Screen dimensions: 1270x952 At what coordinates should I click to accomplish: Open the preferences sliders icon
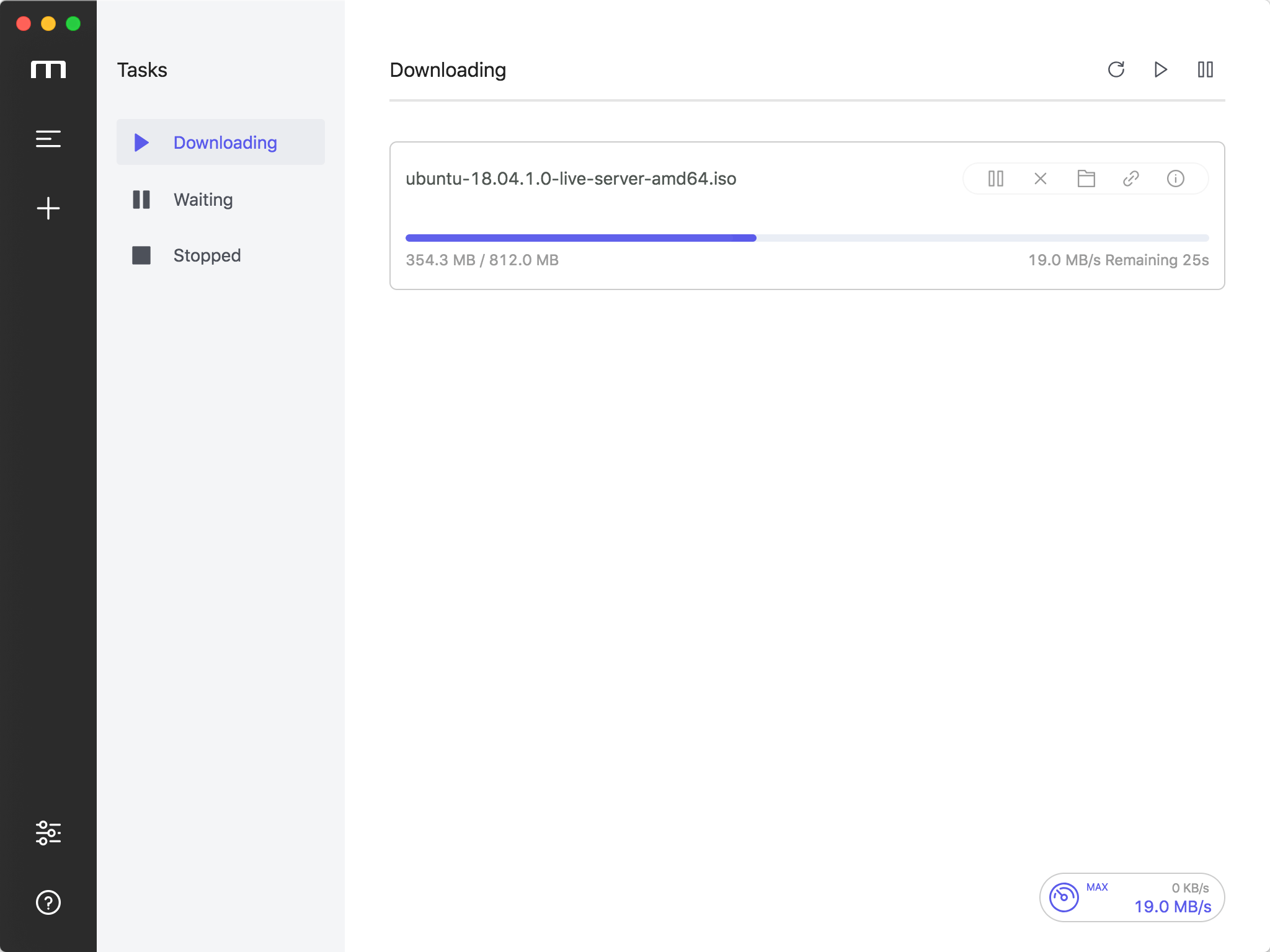tap(48, 833)
